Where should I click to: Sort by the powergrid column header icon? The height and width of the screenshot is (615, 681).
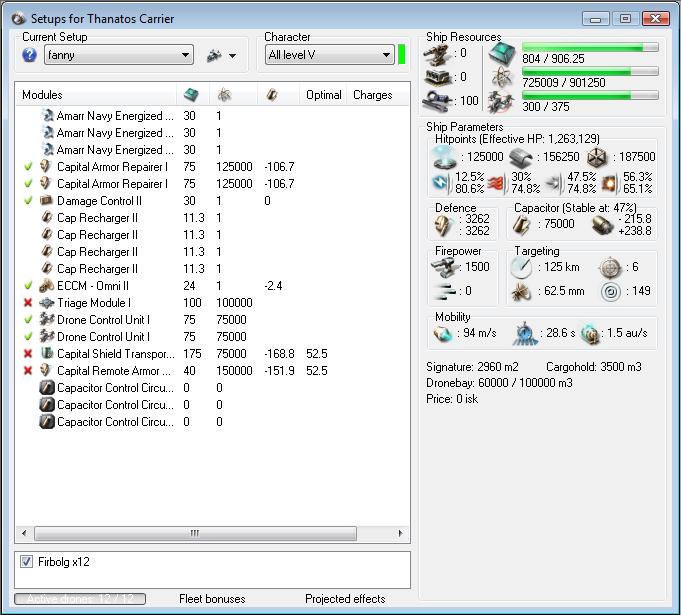(225, 95)
